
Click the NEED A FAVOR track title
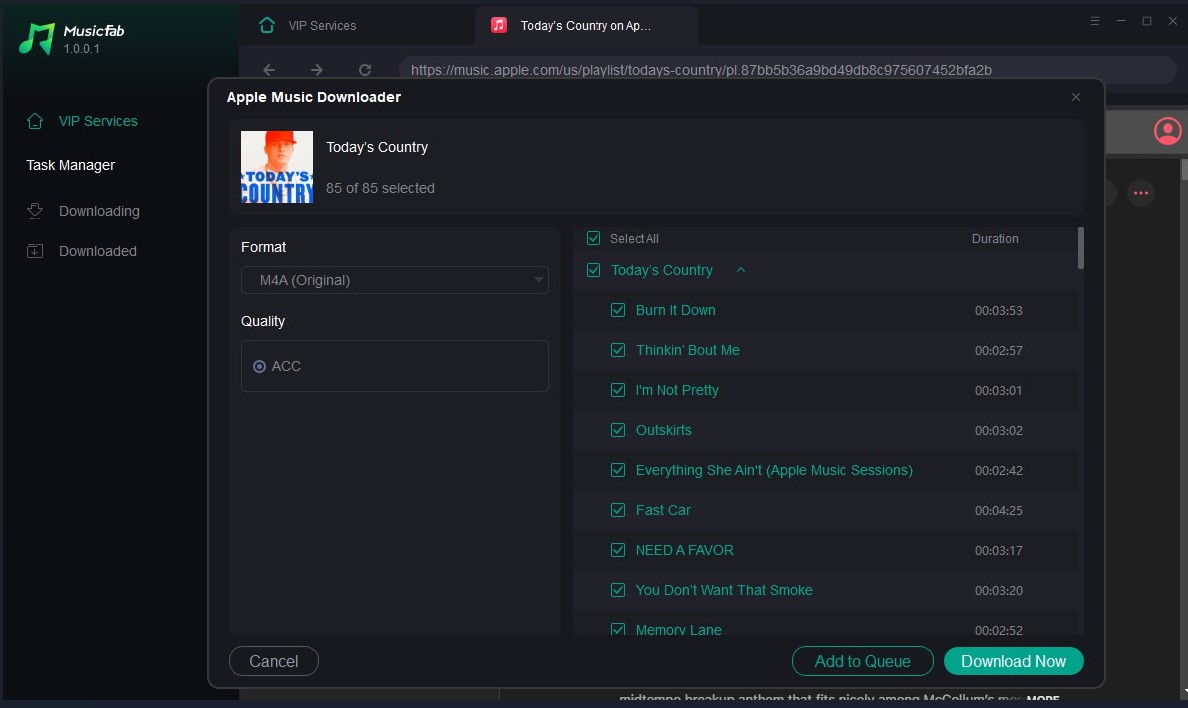tap(684, 550)
